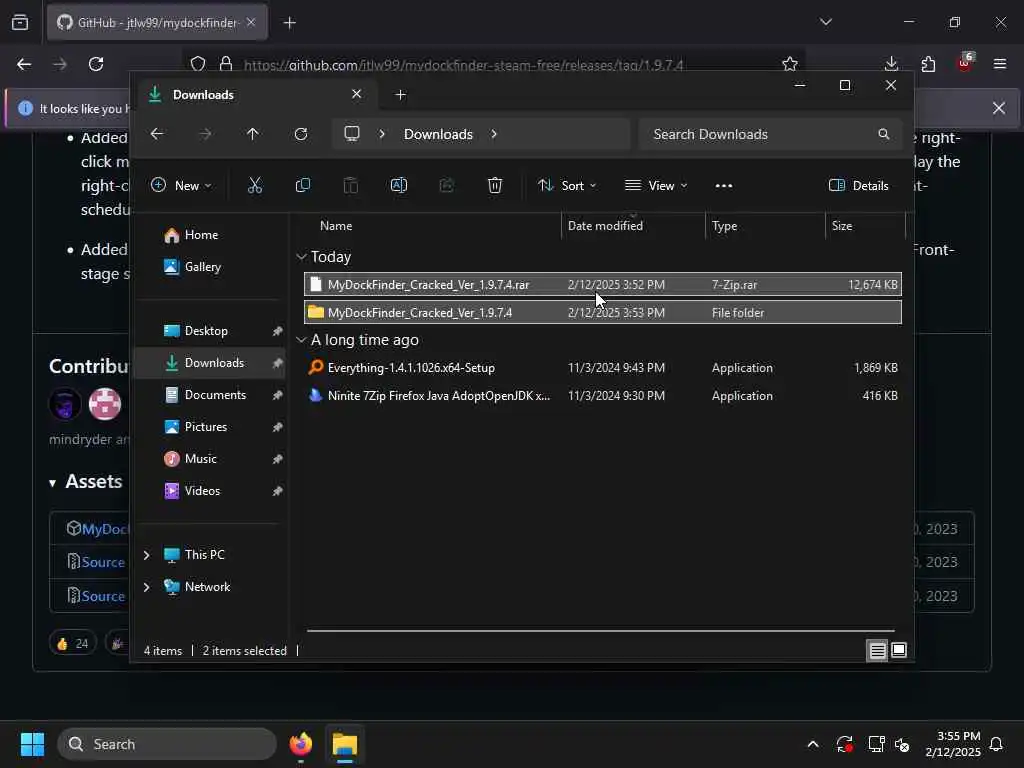
Task: Click the chevron before Downloads in breadcrumb
Action: [382, 134]
